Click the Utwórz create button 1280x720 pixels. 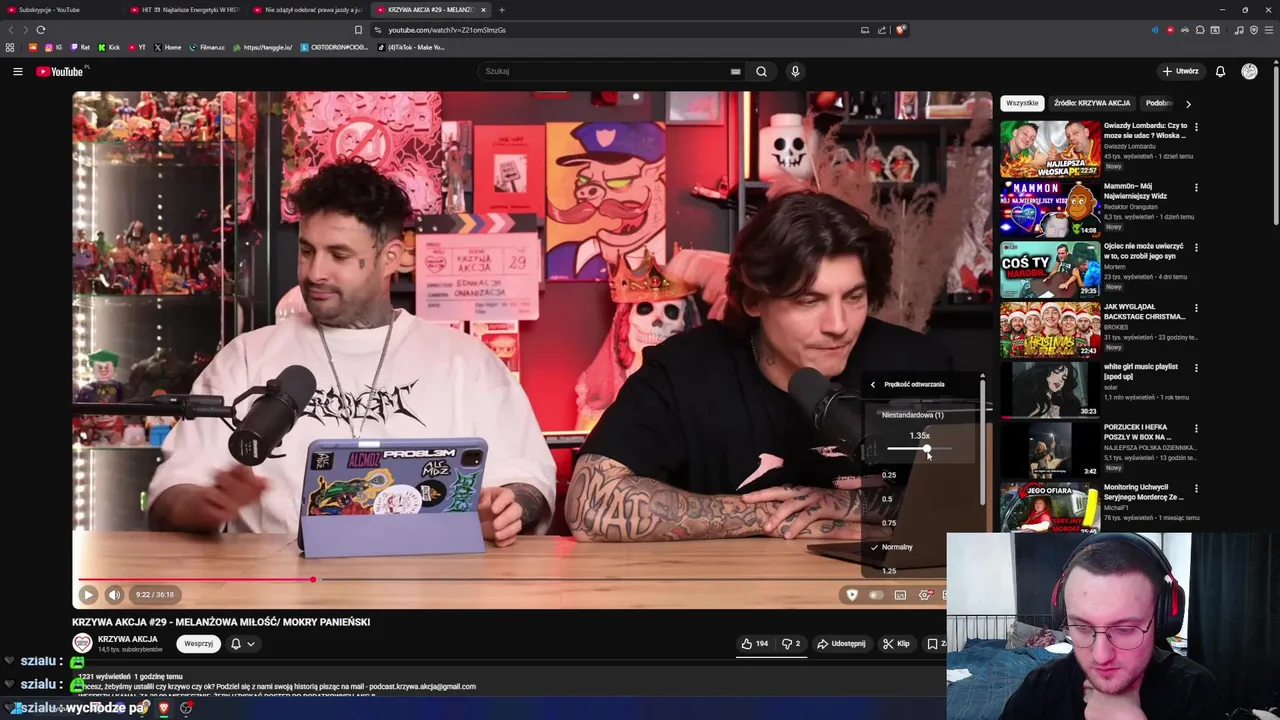[x=1181, y=71]
